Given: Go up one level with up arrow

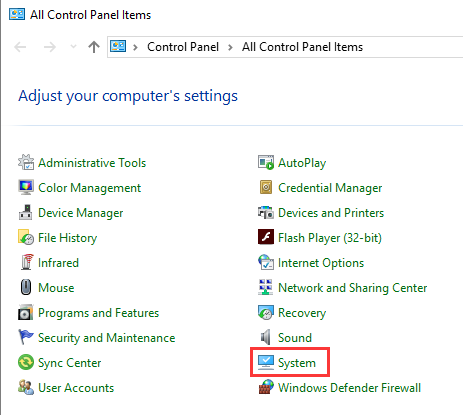Looking at the screenshot, I should click(x=94, y=47).
